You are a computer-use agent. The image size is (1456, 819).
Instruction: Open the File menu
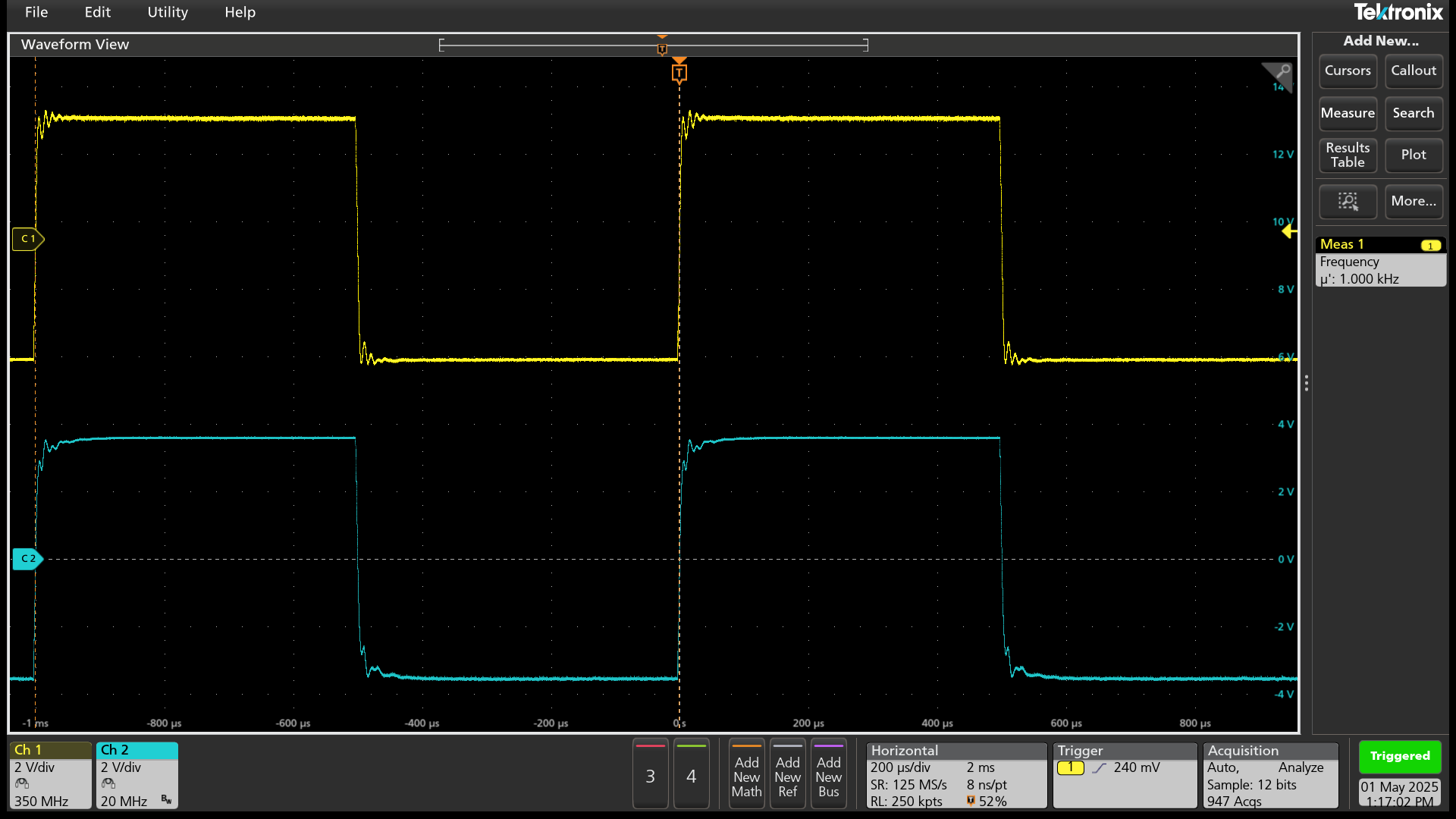(36, 12)
